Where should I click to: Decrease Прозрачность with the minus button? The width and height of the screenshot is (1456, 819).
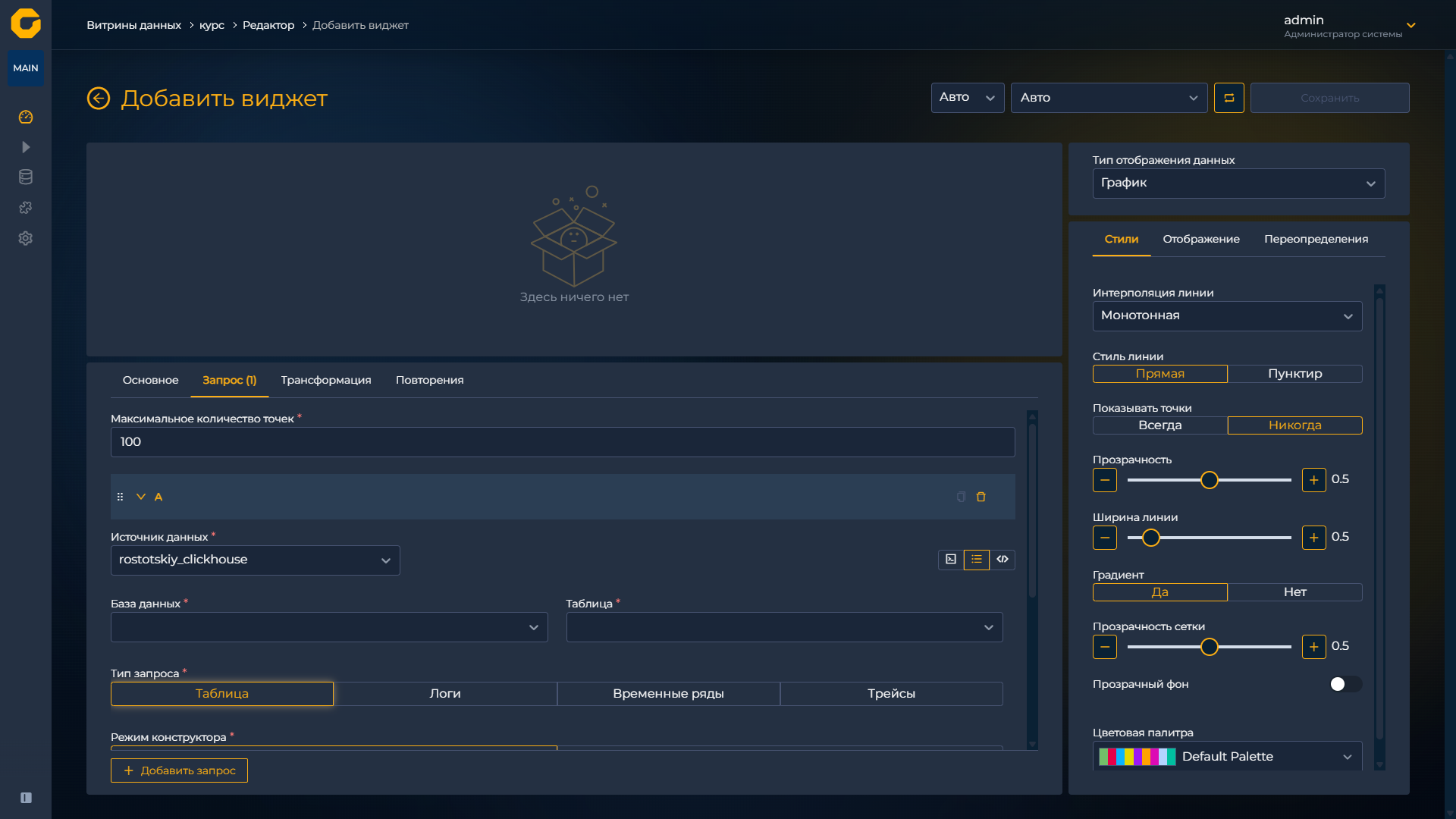click(1105, 480)
